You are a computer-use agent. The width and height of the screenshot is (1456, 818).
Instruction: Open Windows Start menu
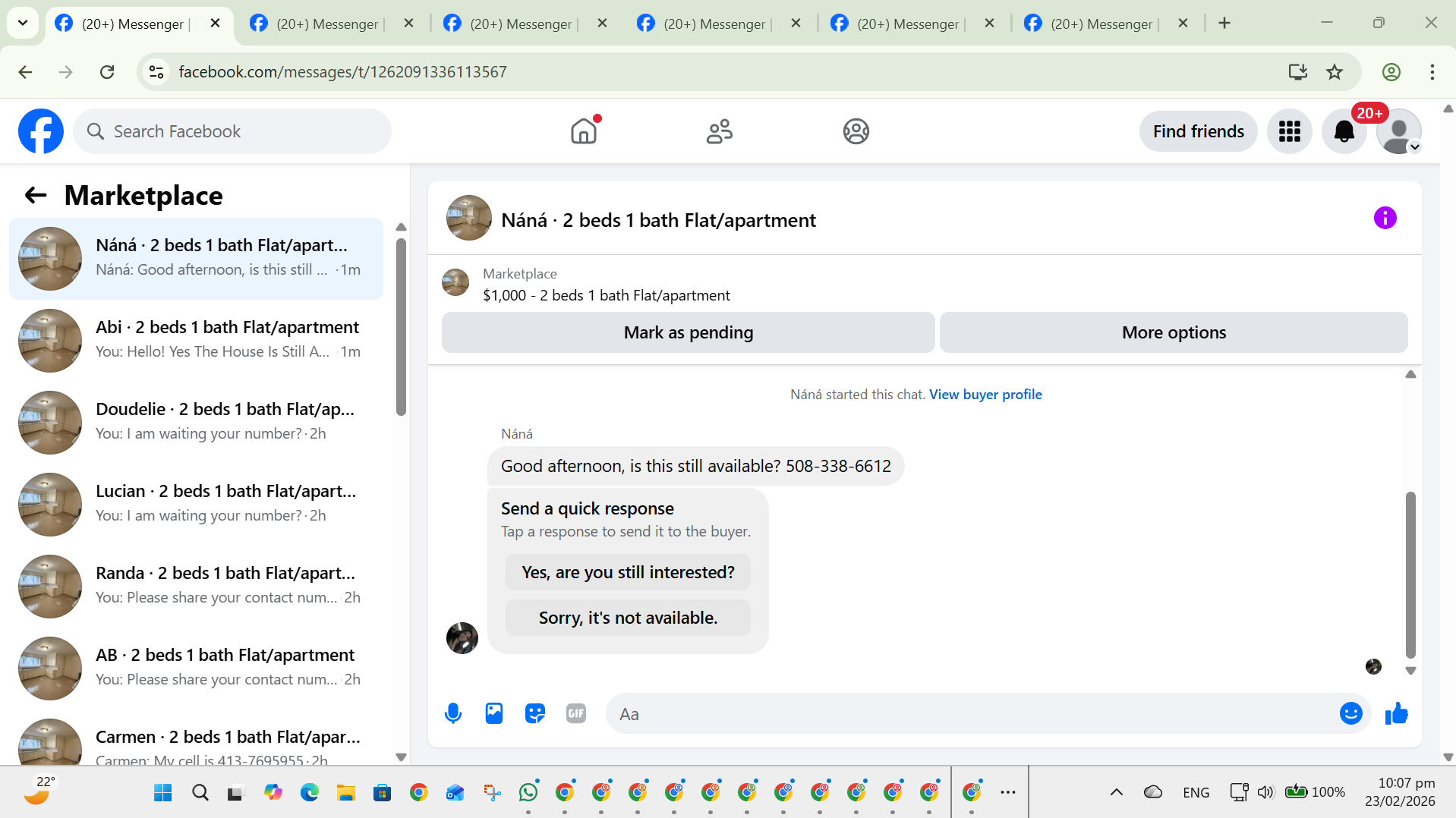click(x=162, y=793)
